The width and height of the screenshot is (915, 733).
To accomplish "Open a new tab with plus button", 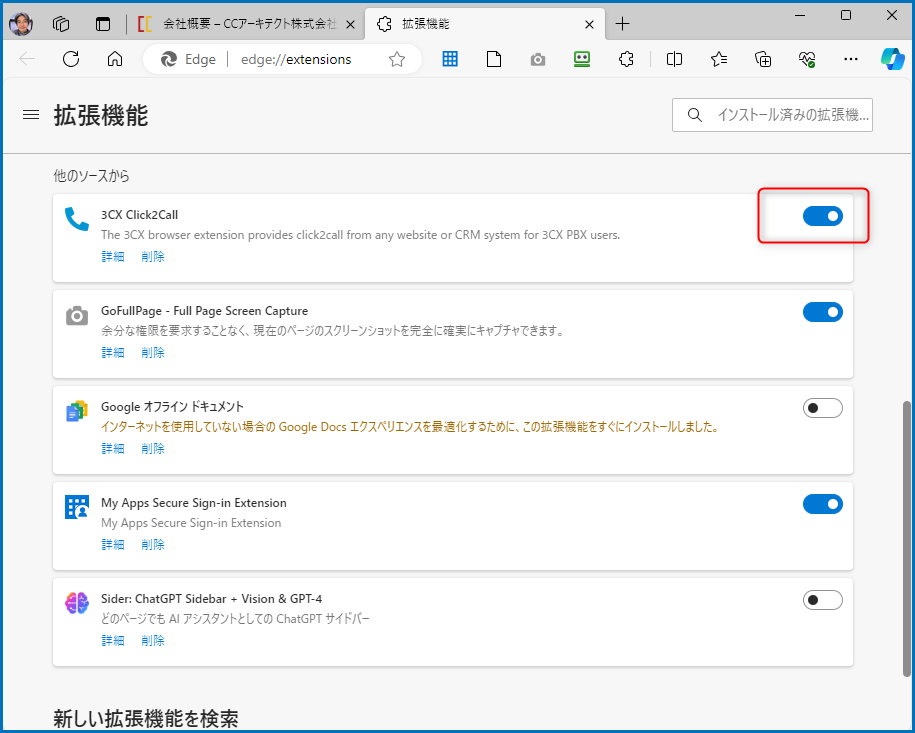I will pos(623,24).
